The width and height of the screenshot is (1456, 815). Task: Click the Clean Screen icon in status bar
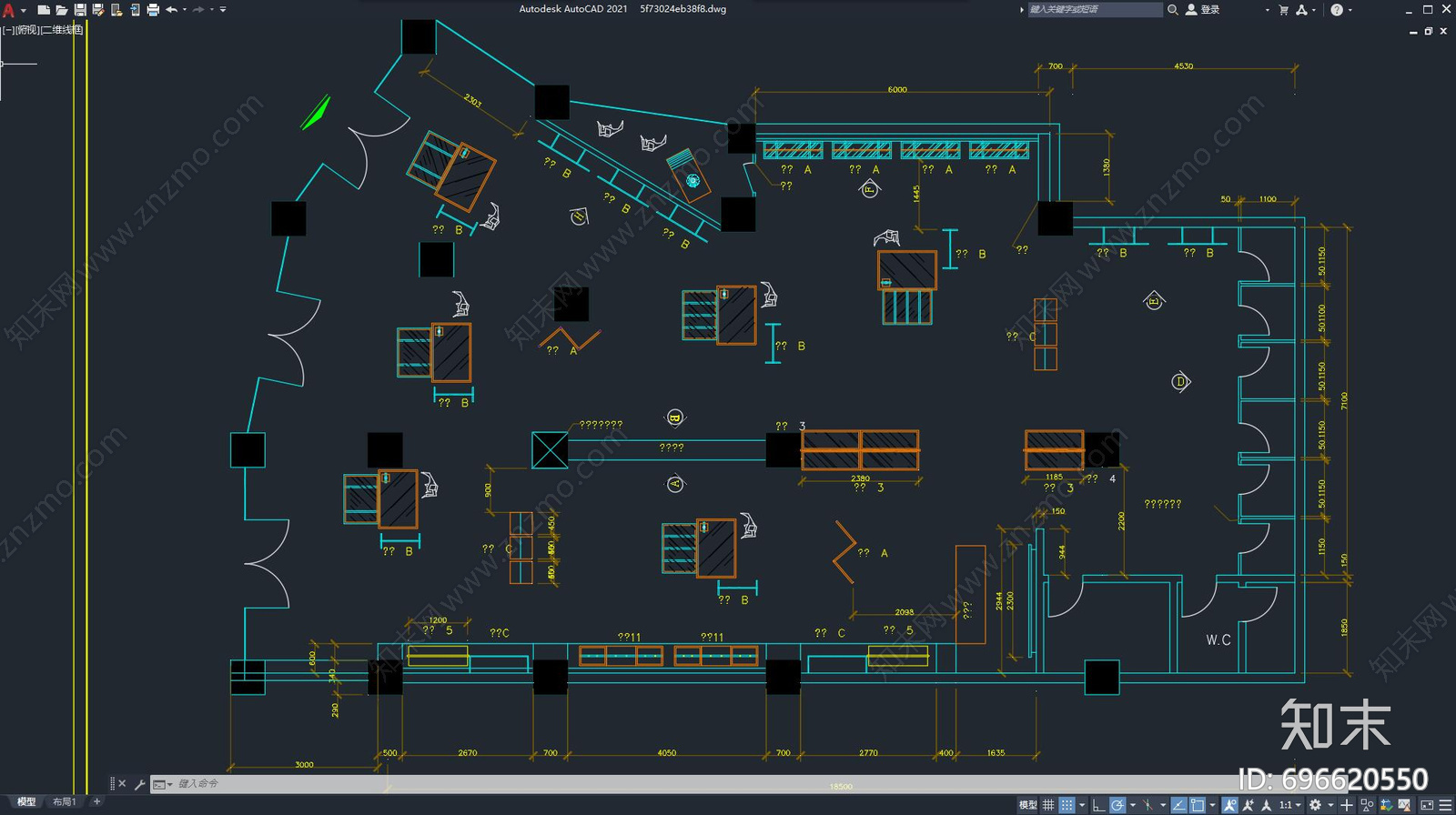1427,805
